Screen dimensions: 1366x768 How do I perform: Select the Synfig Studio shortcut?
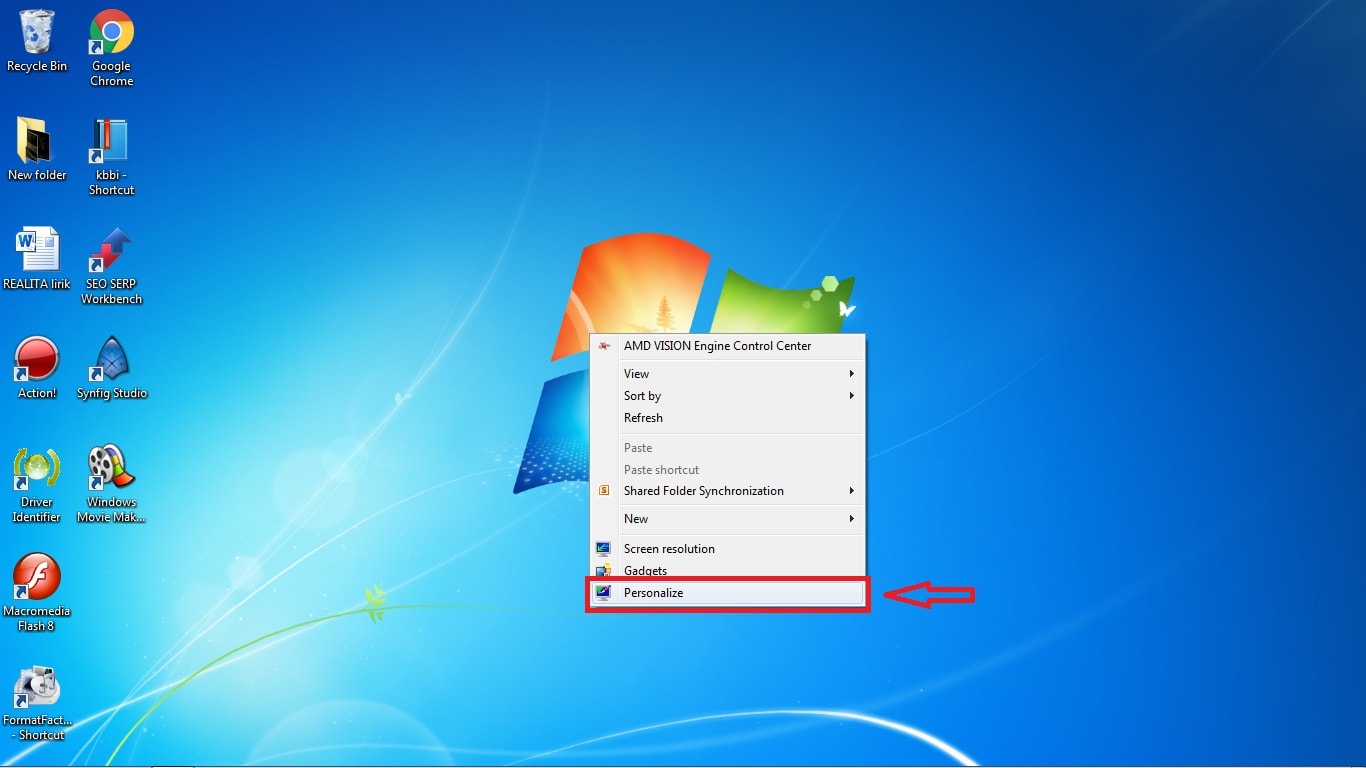tap(112, 368)
